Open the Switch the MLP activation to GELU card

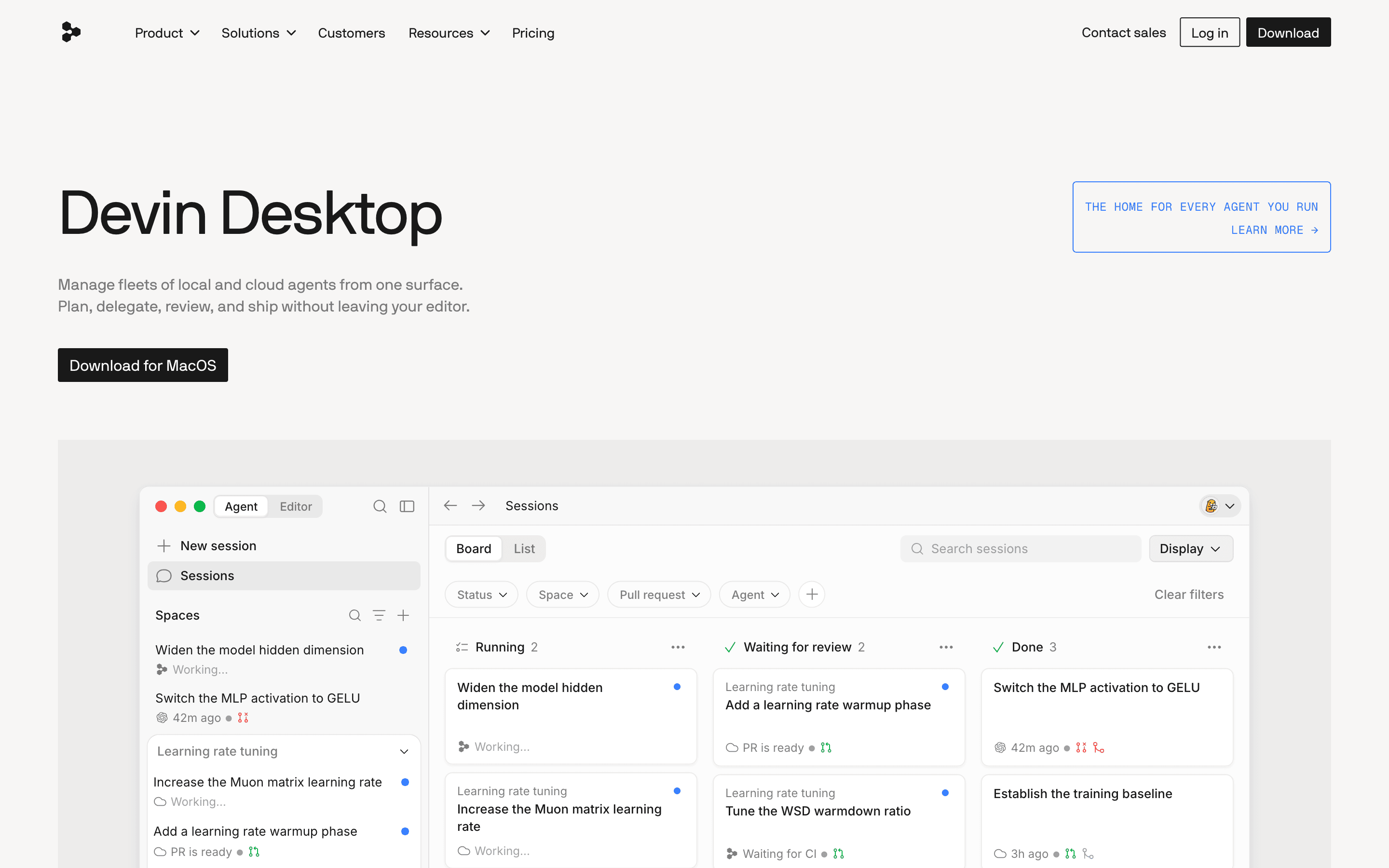point(1106,717)
